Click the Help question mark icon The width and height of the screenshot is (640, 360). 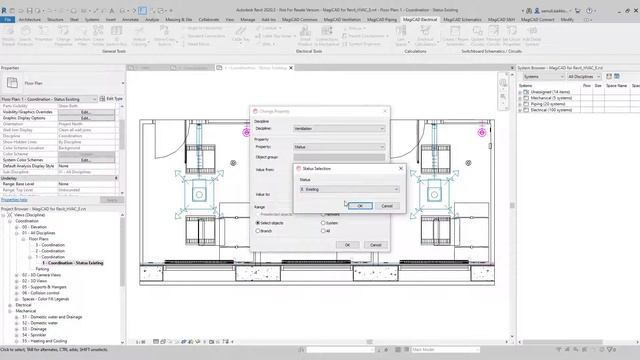click(x=589, y=11)
